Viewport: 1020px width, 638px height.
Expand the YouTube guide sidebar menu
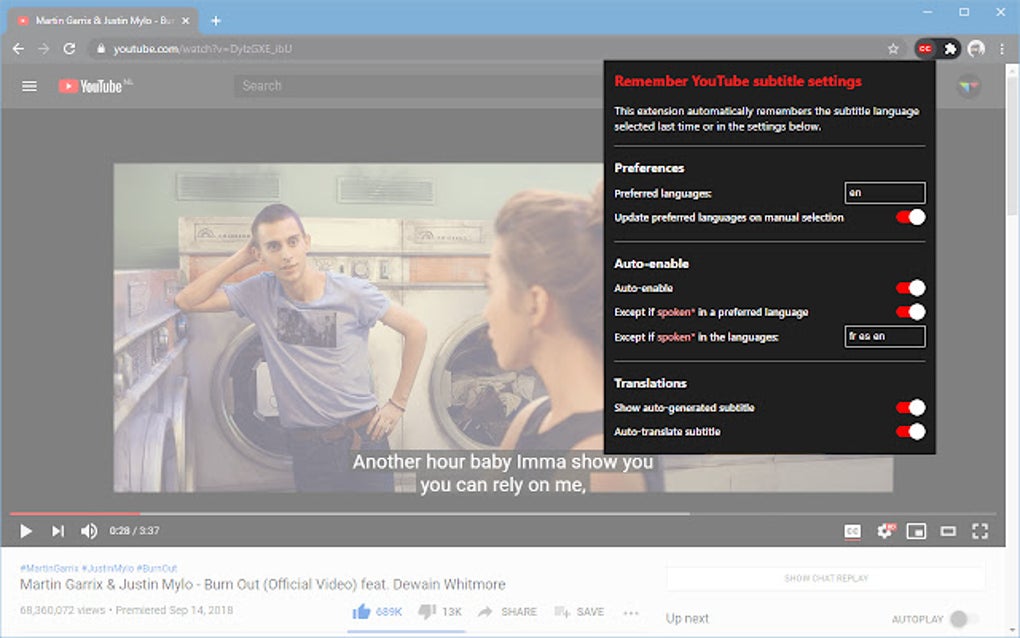click(x=29, y=86)
